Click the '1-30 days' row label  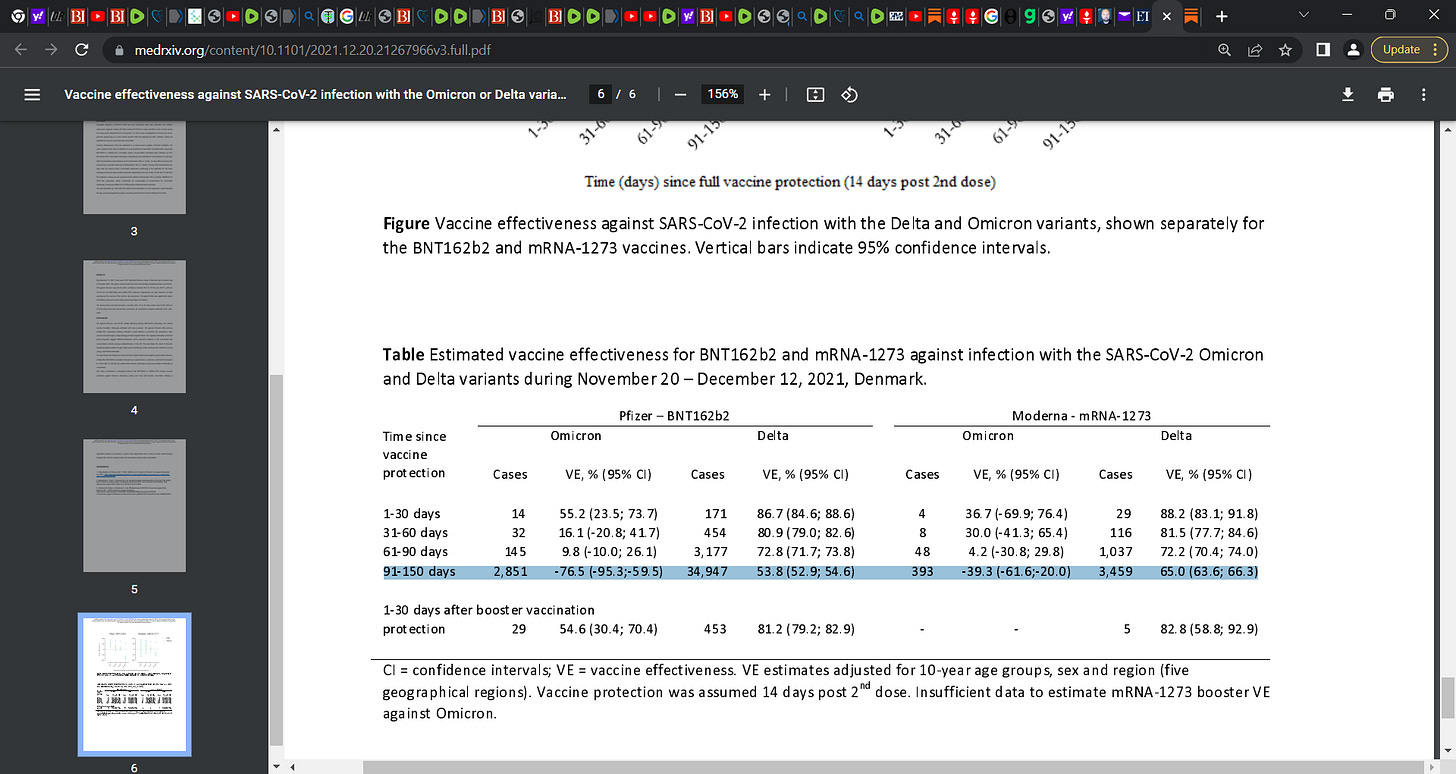(x=412, y=513)
